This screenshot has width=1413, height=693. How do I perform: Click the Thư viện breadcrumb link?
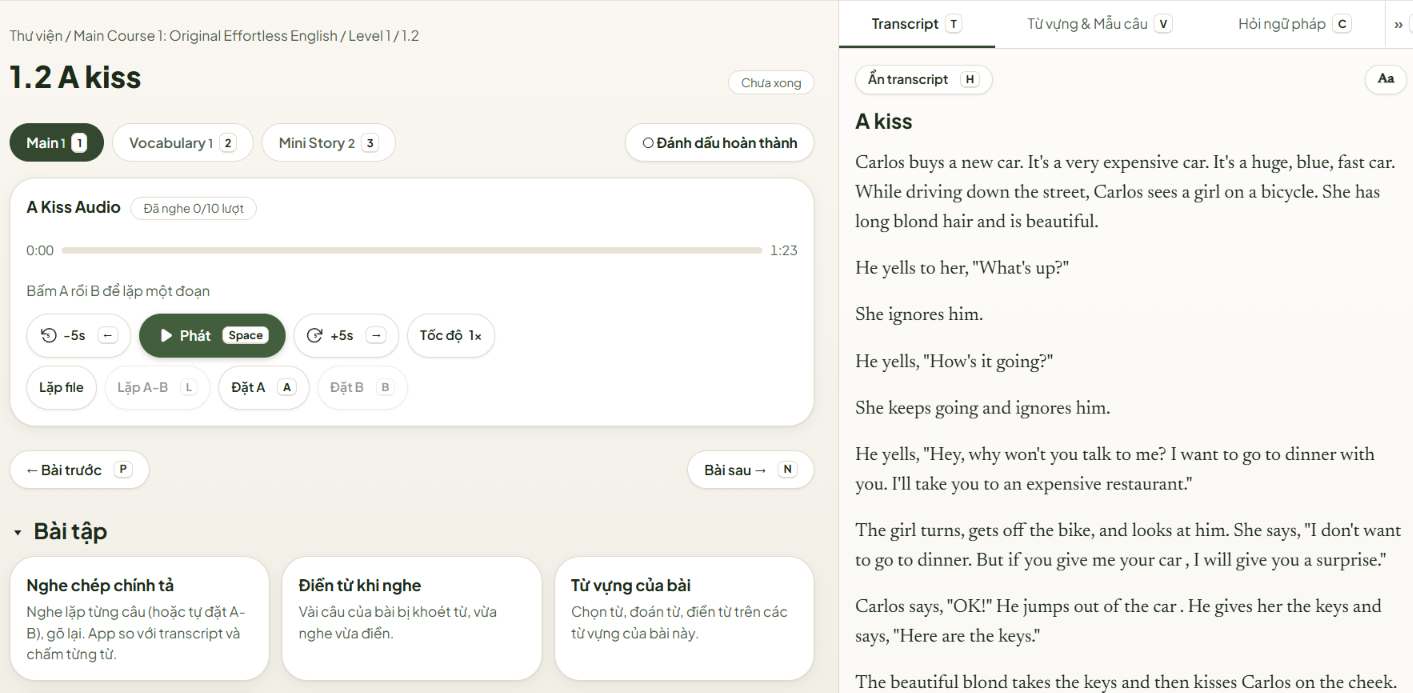point(37,36)
